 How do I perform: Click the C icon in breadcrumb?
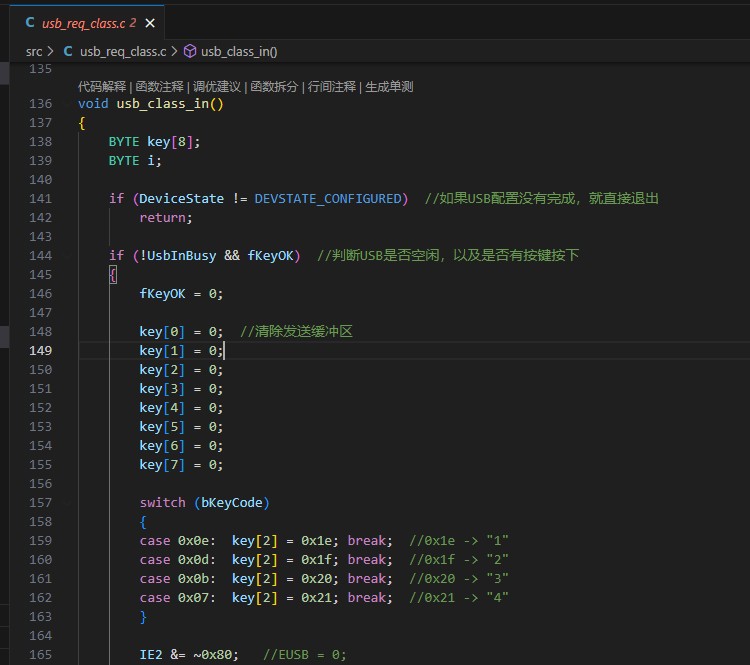point(68,51)
